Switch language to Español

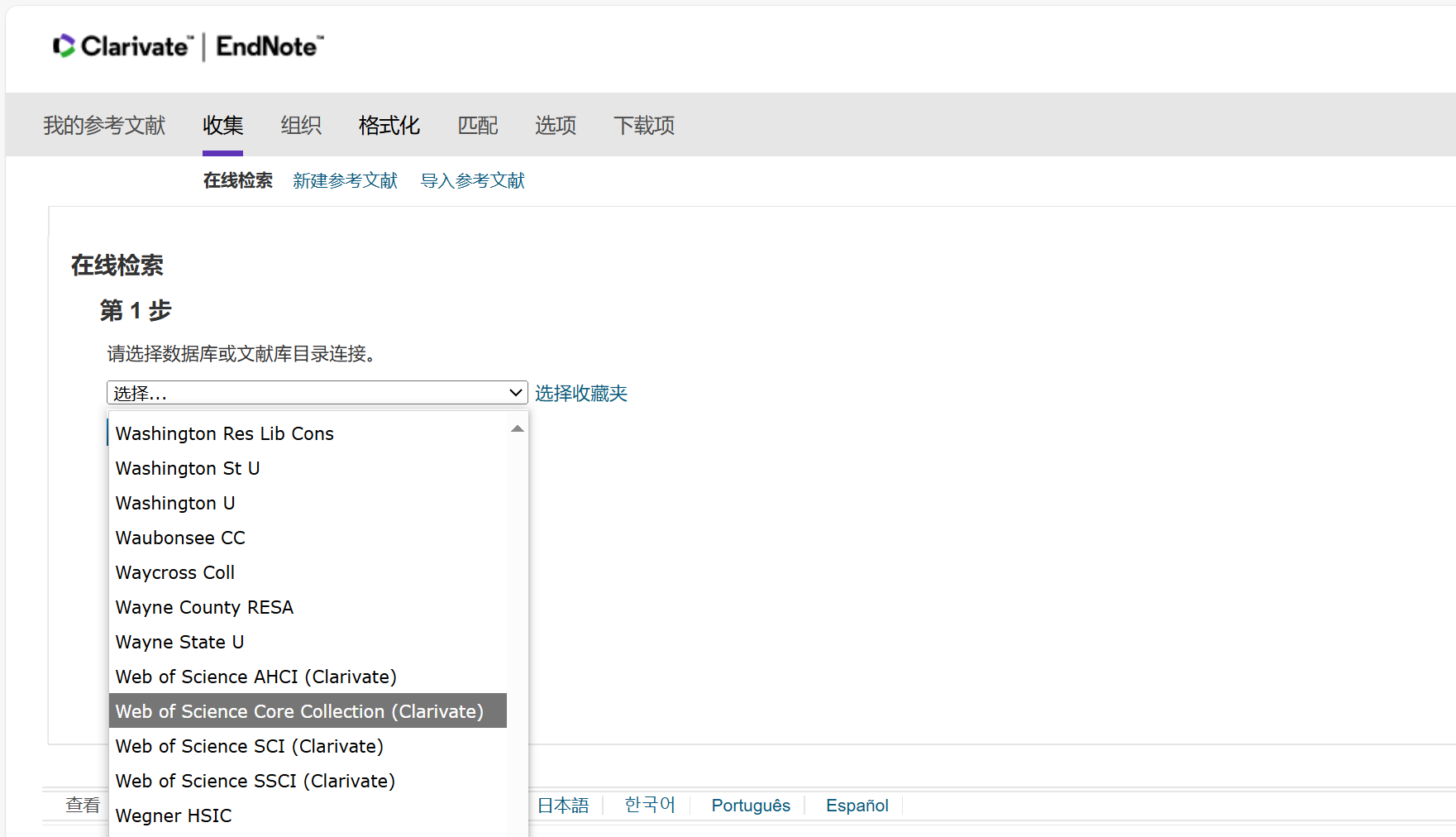pyautogui.click(x=857, y=805)
